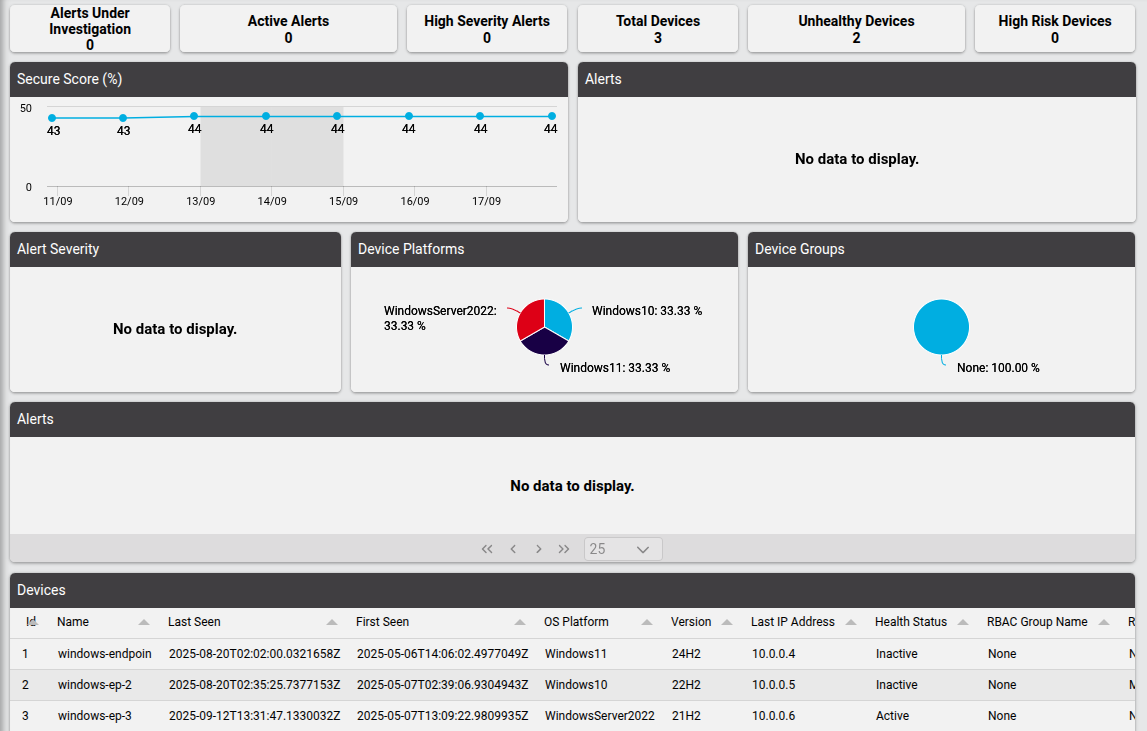Open the Unhealthy Devices summary tile

856,28
